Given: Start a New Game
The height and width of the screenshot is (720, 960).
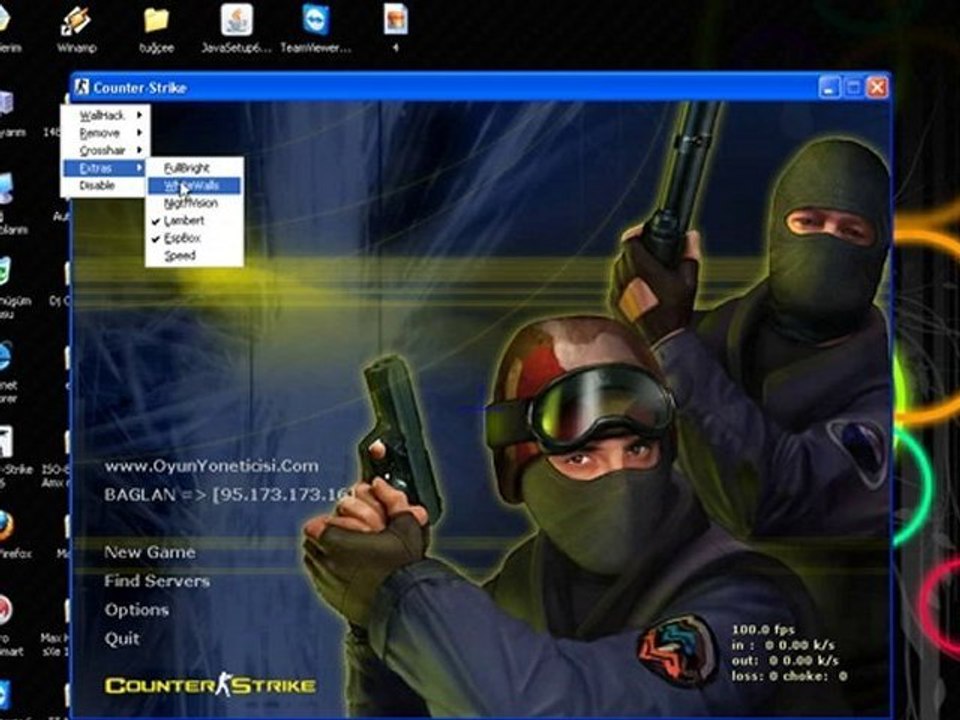Looking at the screenshot, I should tap(150, 552).
